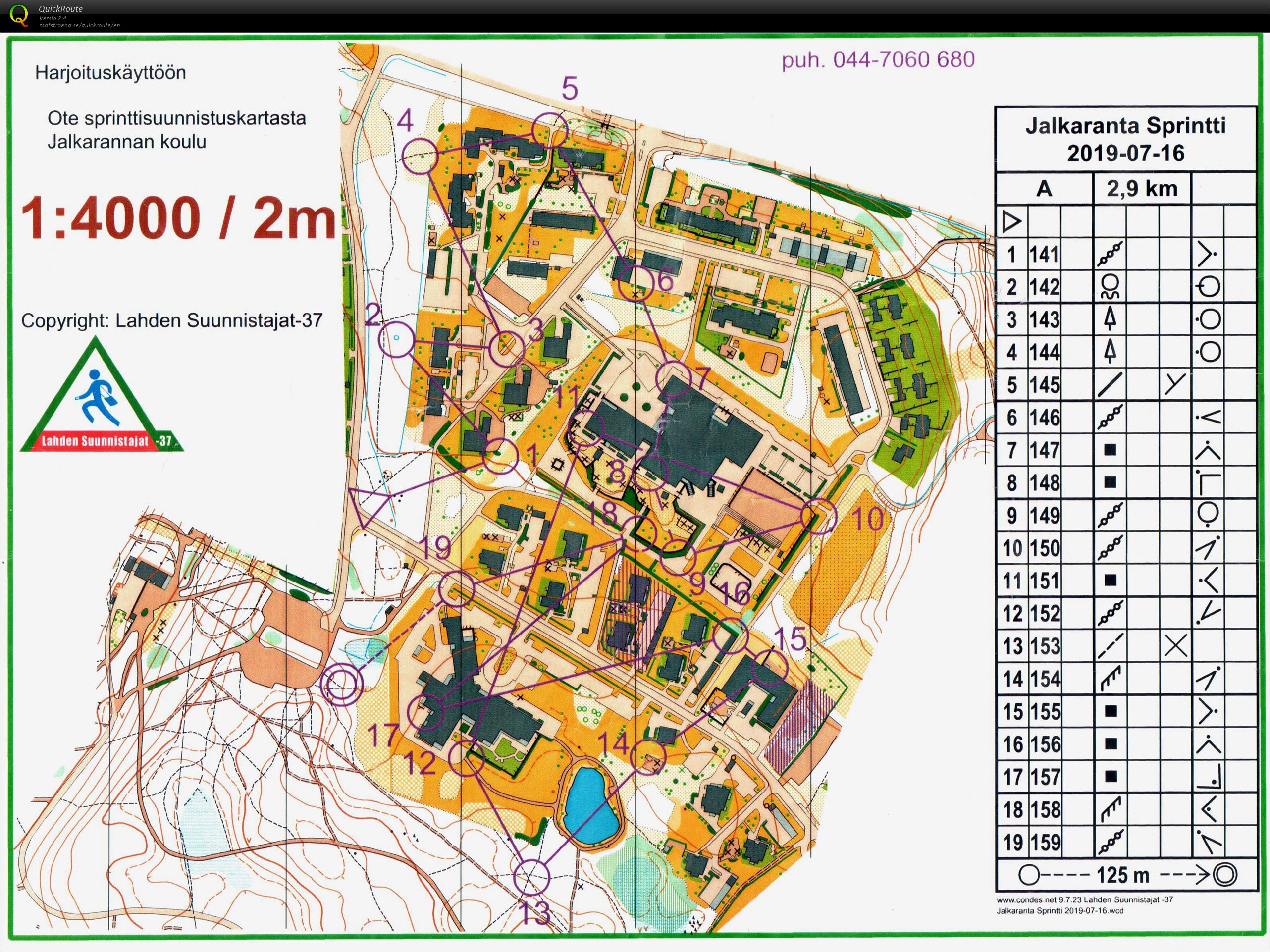Click the 'Ote sprinttisuunnistuskartasta' text
The width and height of the screenshot is (1270, 952).
pyautogui.click(x=177, y=119)
